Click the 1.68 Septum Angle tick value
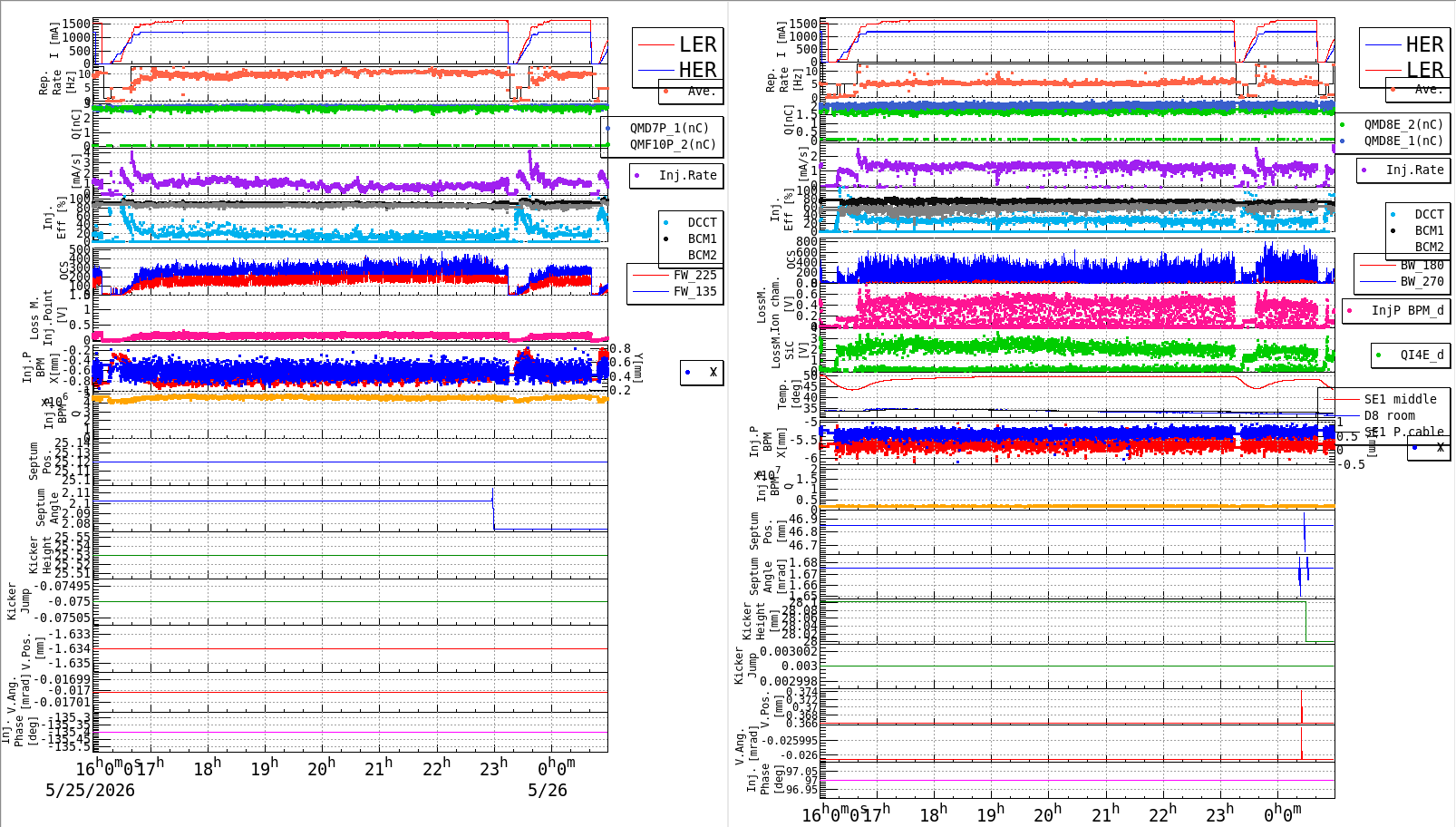 (803, 562)
